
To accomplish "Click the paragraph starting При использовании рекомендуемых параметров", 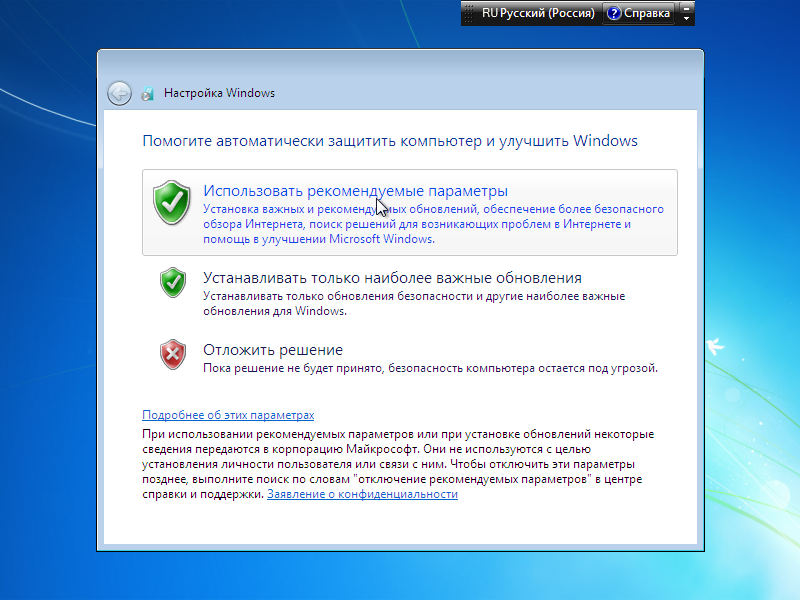I will pos(398,464).
